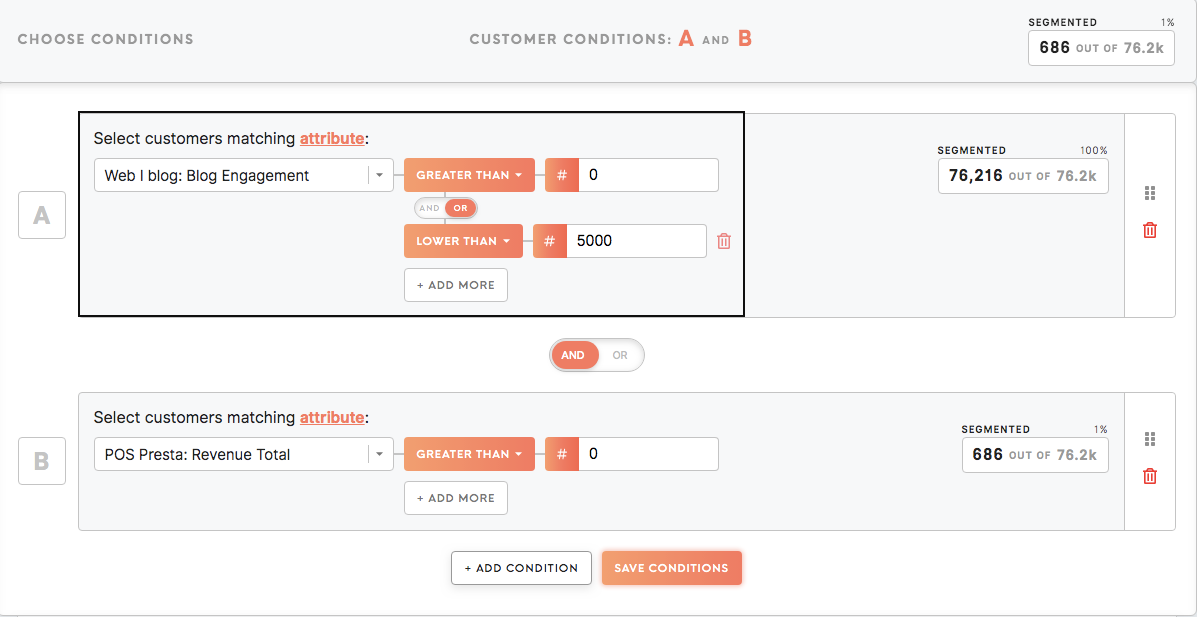
Task: Click the # icon in Revenue Total row
Action: [x=562, y=454]
